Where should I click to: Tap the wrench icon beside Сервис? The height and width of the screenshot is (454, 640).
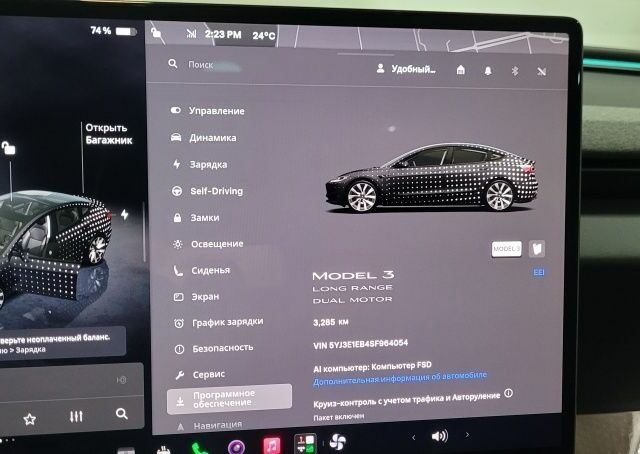(180, 375)
